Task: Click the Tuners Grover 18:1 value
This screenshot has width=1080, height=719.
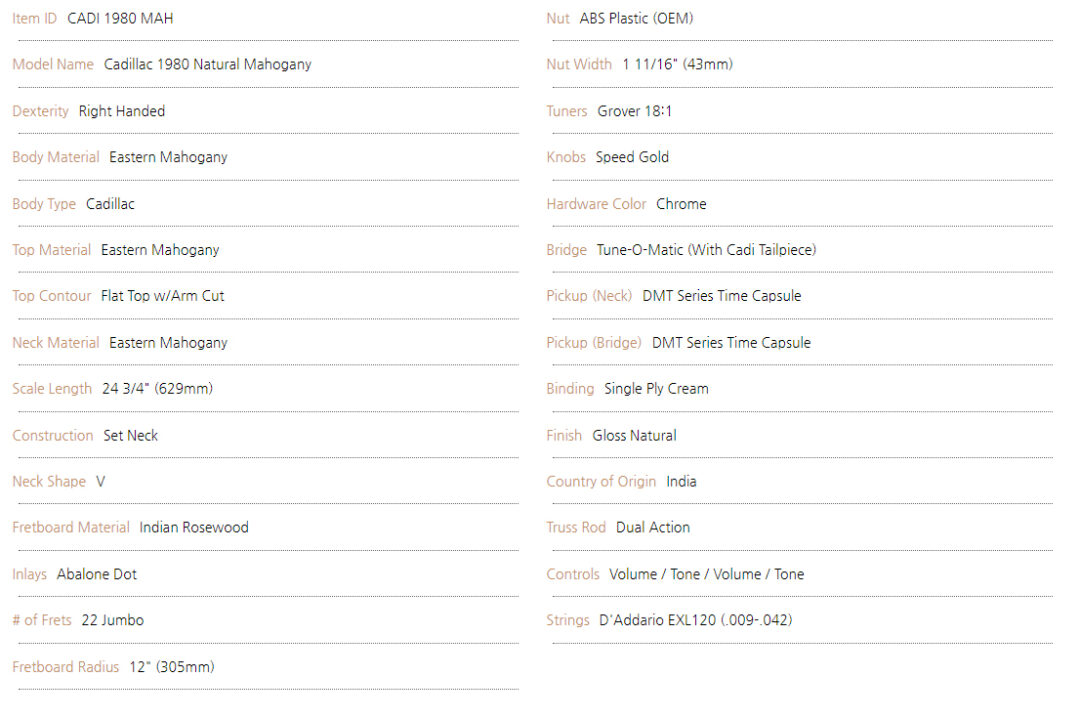Action: click(634, 112)
